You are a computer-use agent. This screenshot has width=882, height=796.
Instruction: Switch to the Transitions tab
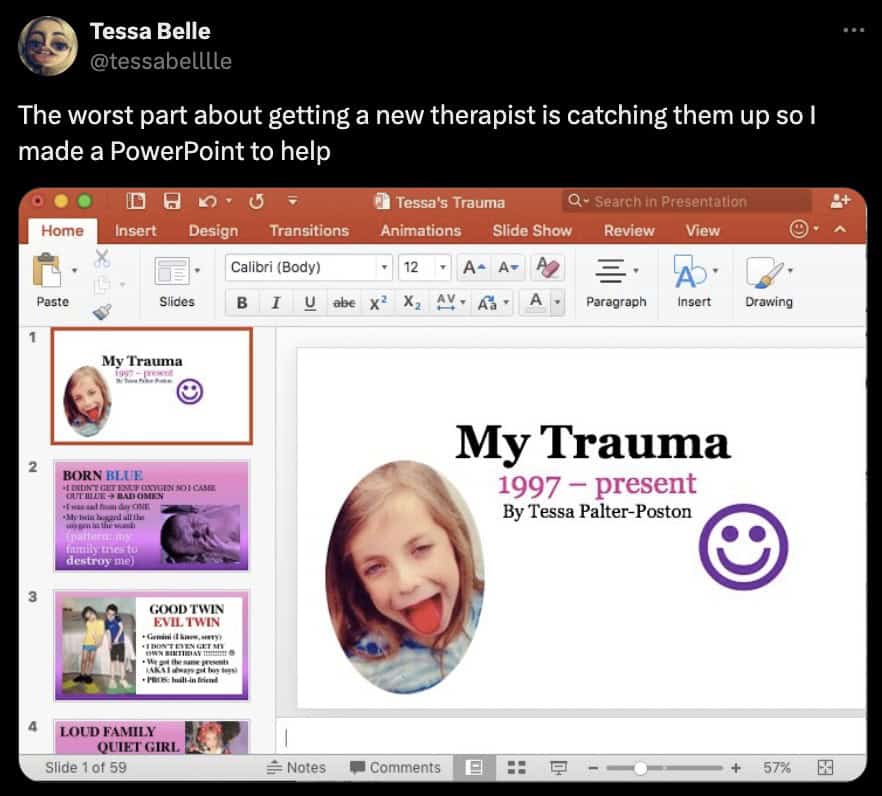point(309,230)
